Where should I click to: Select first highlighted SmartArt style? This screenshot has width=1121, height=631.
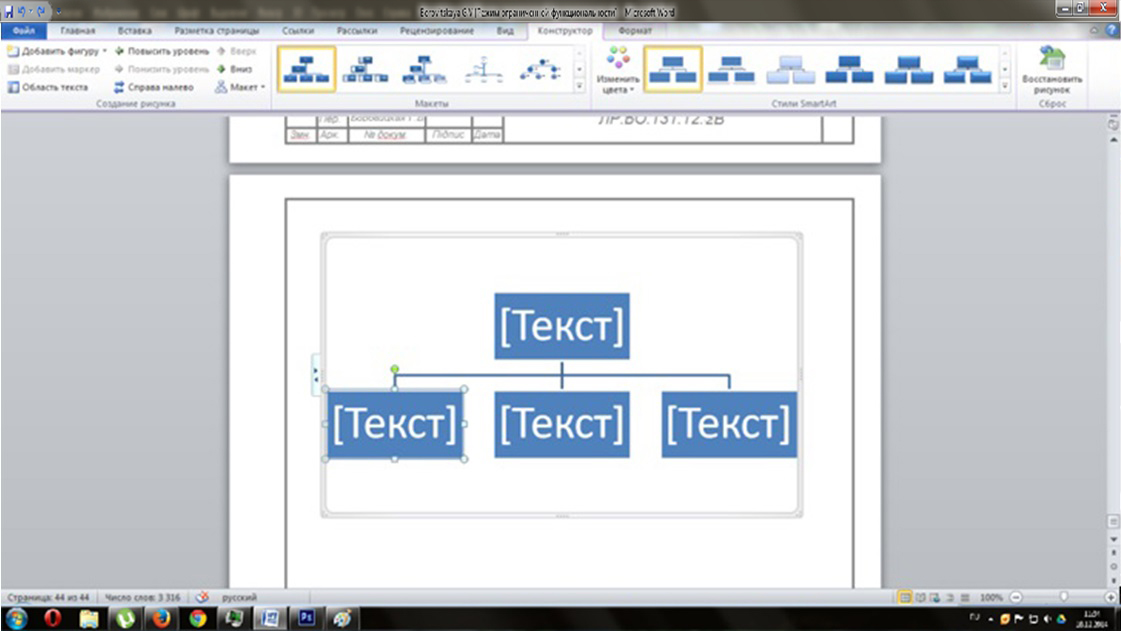coord(673,69)
